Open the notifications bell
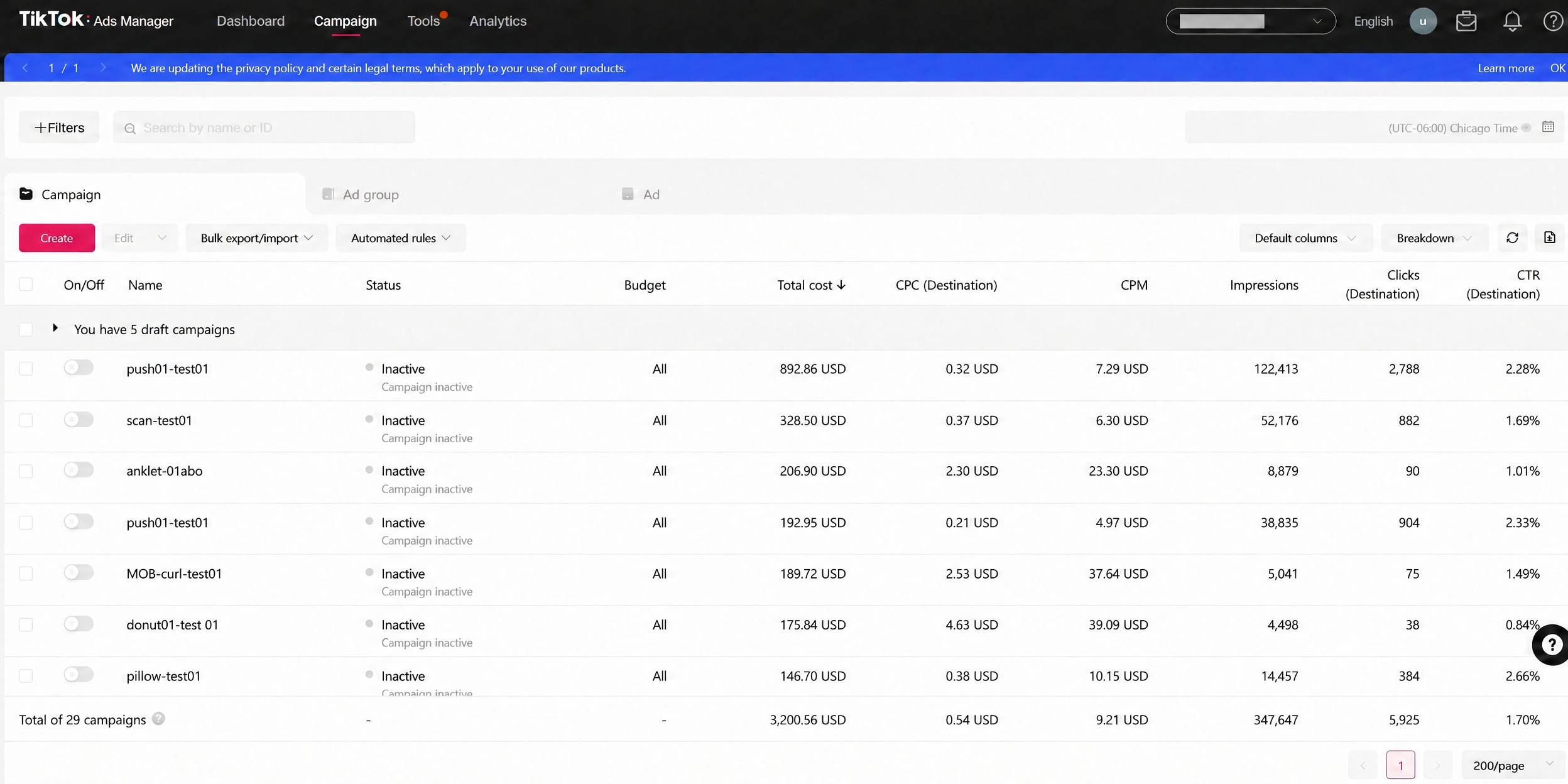 pos(1512,21)
